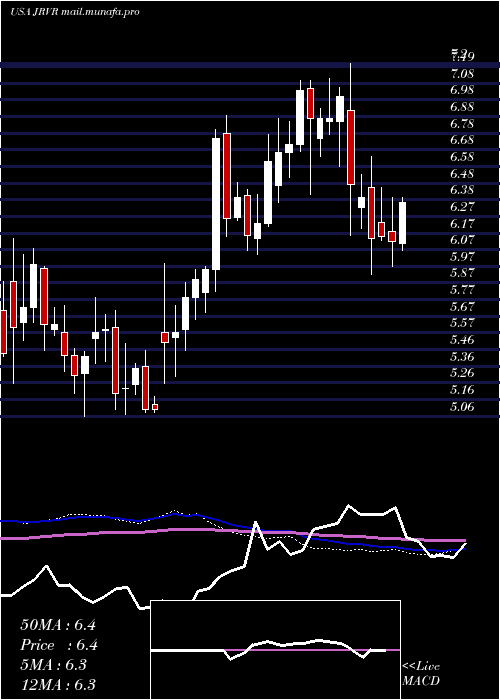Pick the 5.36 price axis label
Viewport: 500px width, 700px height.
coord(462,356)
